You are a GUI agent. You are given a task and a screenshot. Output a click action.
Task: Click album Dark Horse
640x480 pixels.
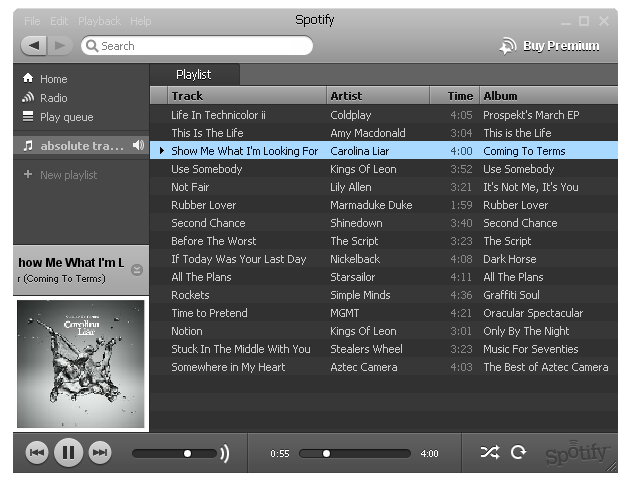pyautogui.click(x=510, y=259)
